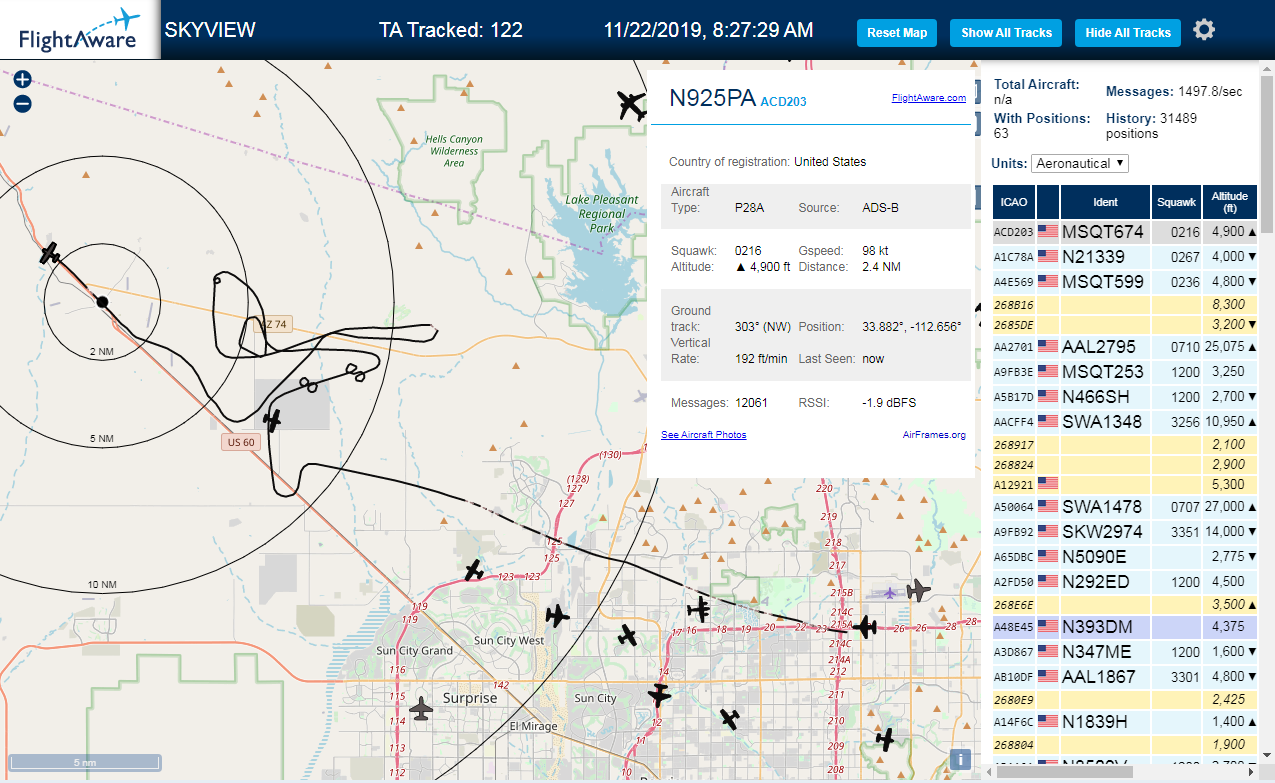This screenshot has width=1275, height=783.
Task: Select the aircraft icon near exit 215A
Action: (x=866, y=628)
